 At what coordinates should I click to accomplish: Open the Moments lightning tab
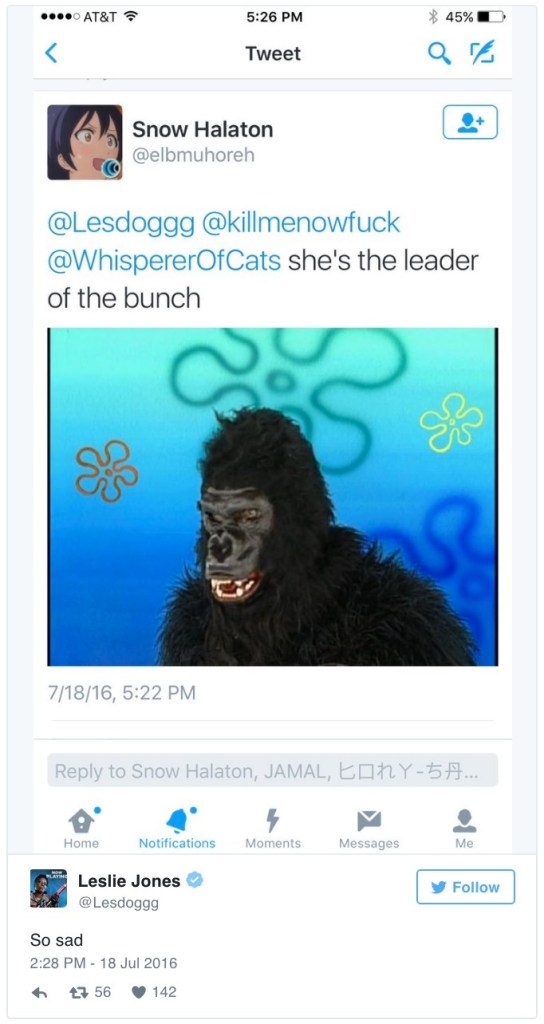[x=273, y=827]
